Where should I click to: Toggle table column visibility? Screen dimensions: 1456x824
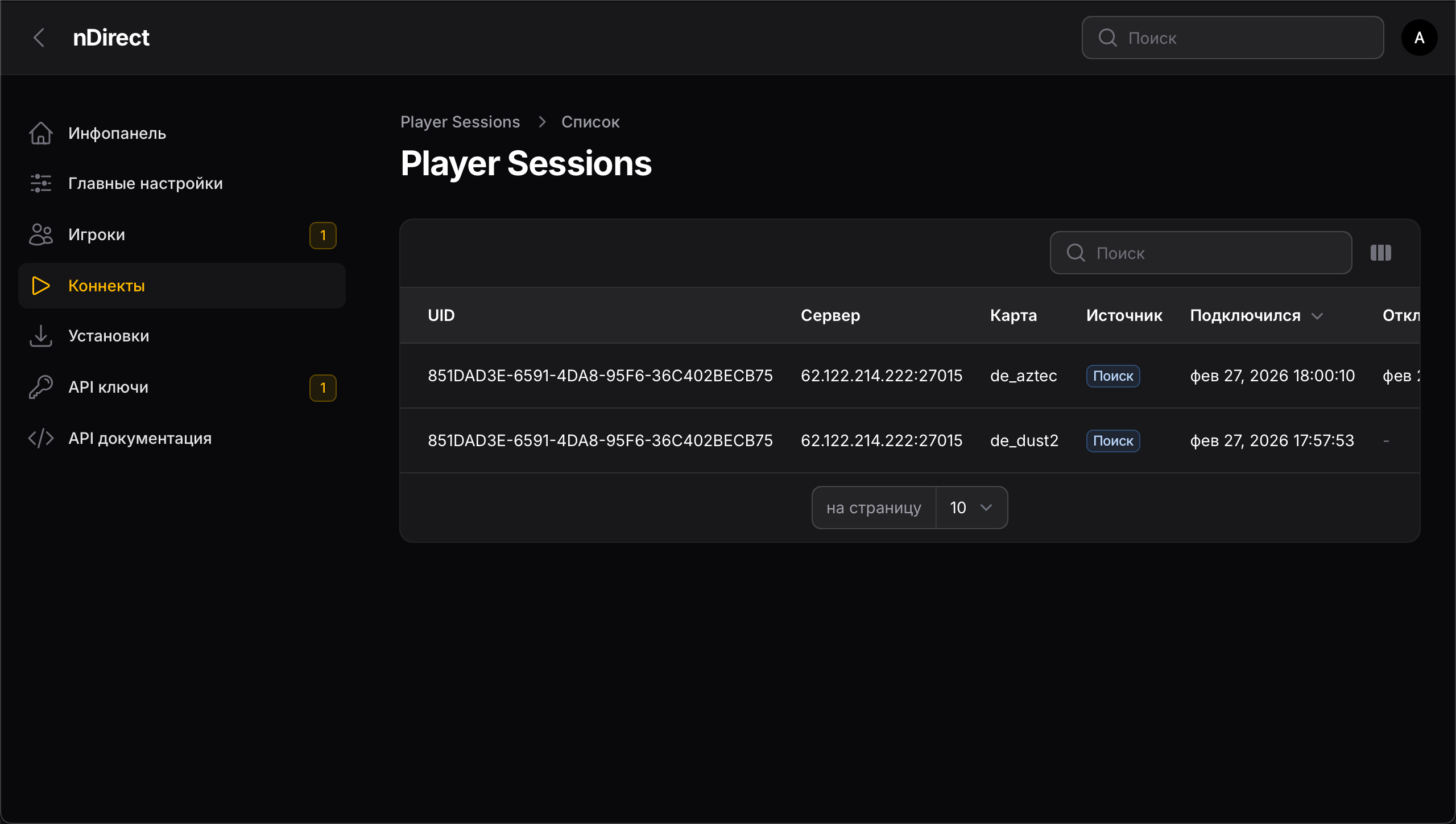(1381, 252)
